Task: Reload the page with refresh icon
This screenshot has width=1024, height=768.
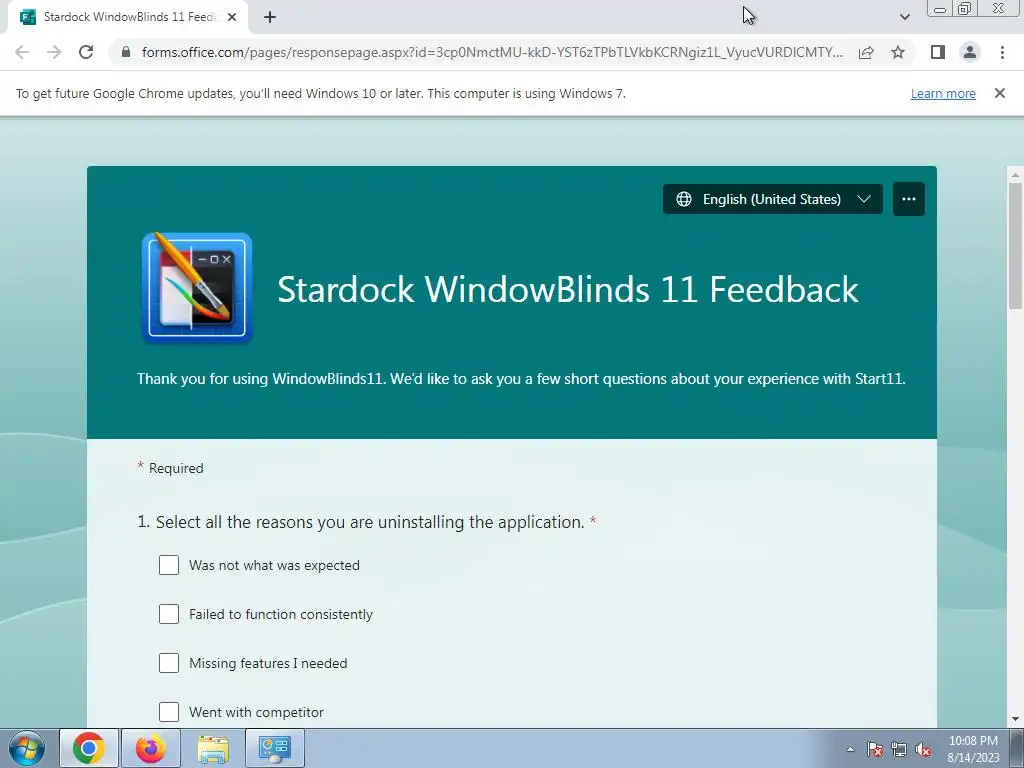Action: click(x=86, y=52)
